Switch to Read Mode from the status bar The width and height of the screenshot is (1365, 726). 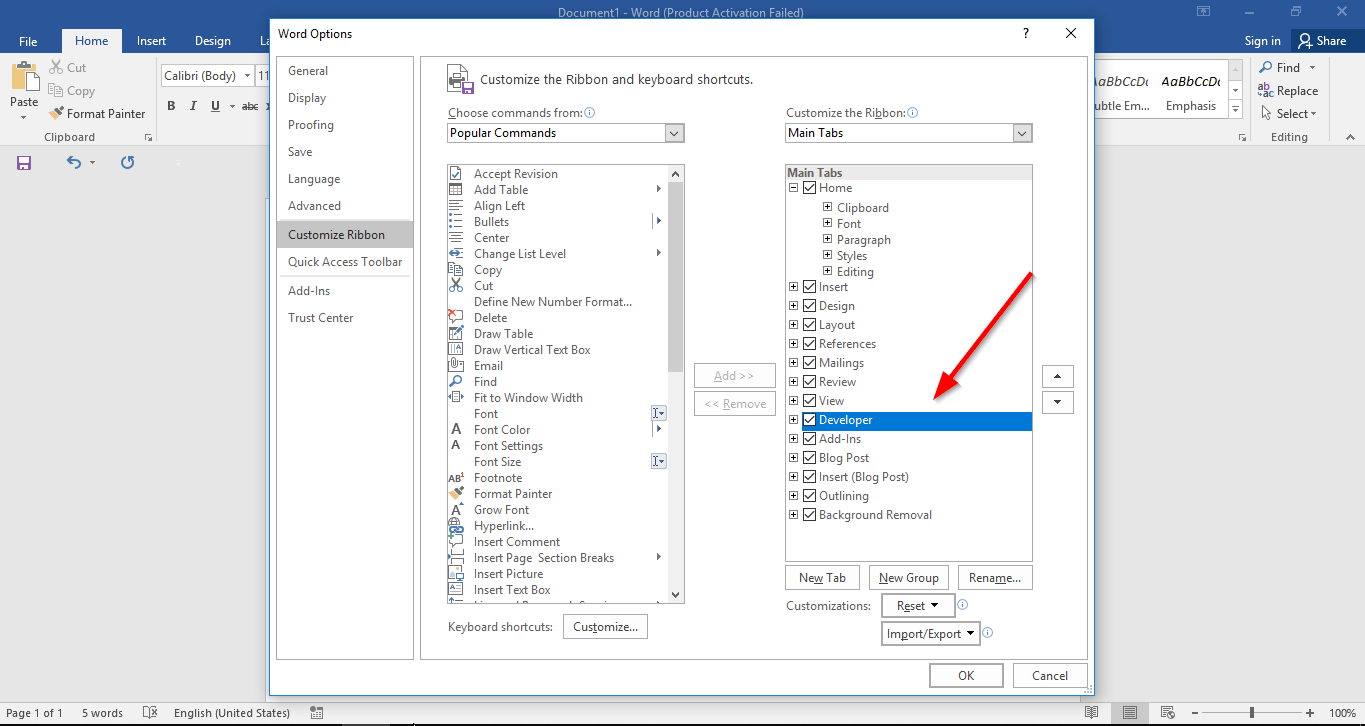(1092, 712)
